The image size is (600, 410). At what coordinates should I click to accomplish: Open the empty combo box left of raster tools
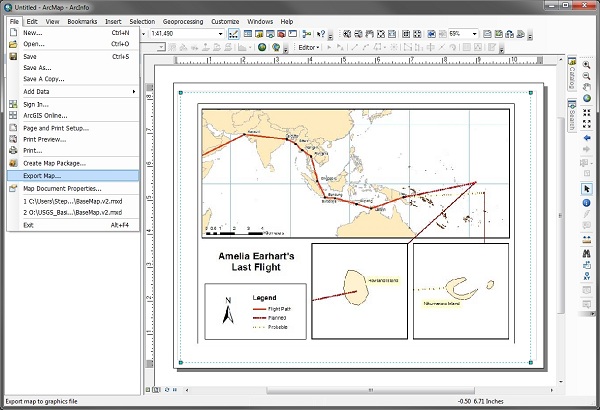[x=152, y=47]
